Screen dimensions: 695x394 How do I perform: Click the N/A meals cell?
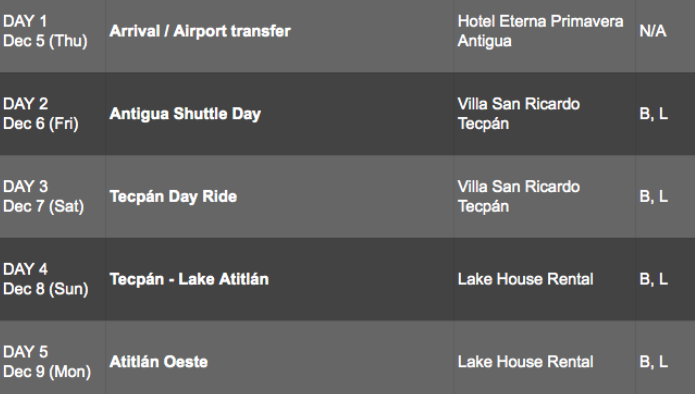(652, 31)
